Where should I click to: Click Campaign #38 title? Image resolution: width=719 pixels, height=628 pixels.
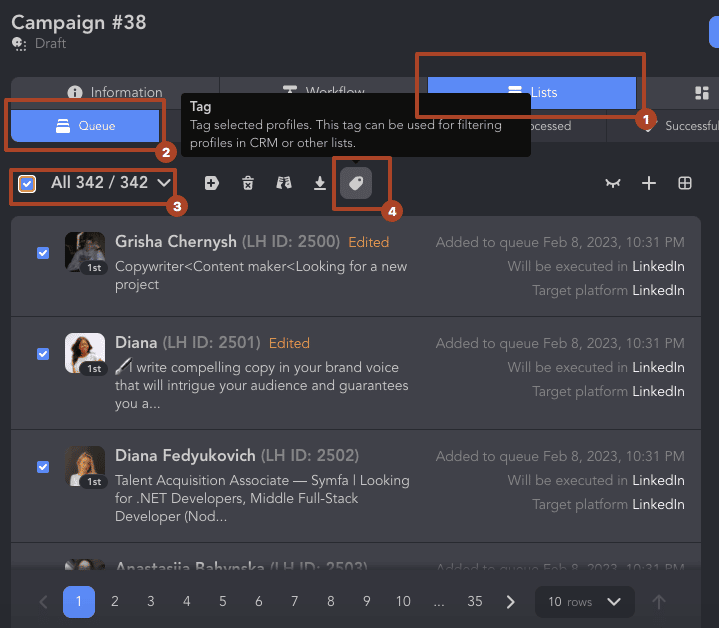point(79,22)
